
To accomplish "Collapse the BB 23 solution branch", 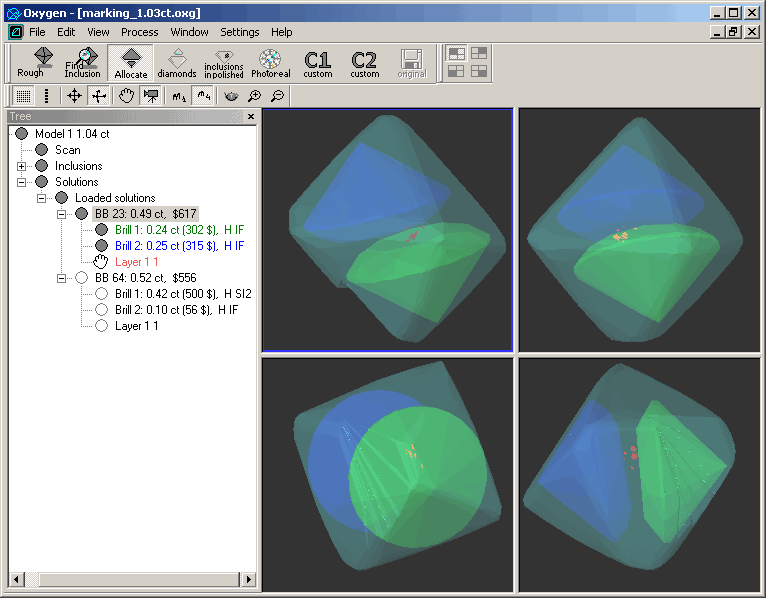I will pyautogui.click(x=62, y=214).
